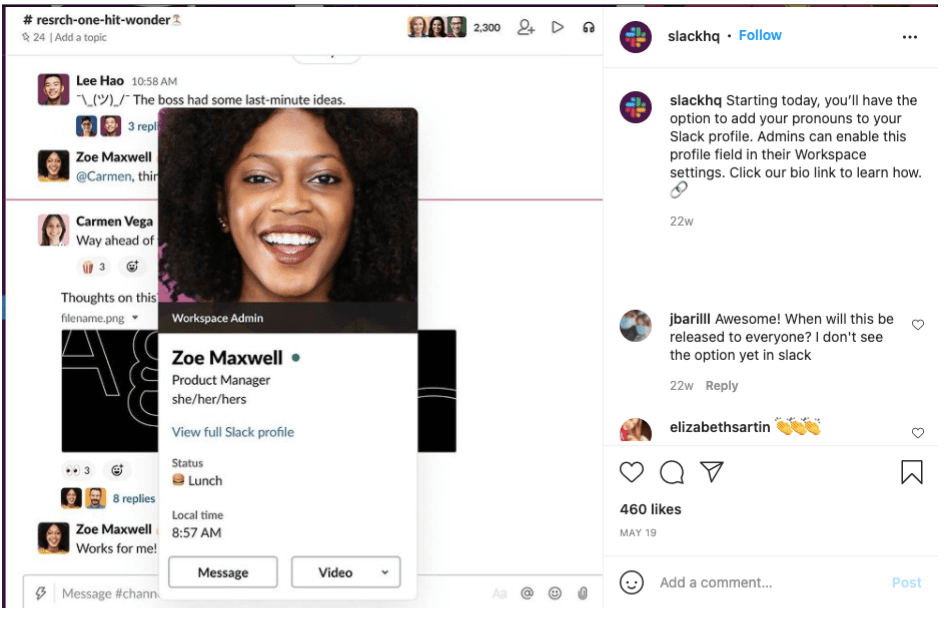Follow the slackhq account
This screenshot has width=944, height=620.
coord(760,35)
